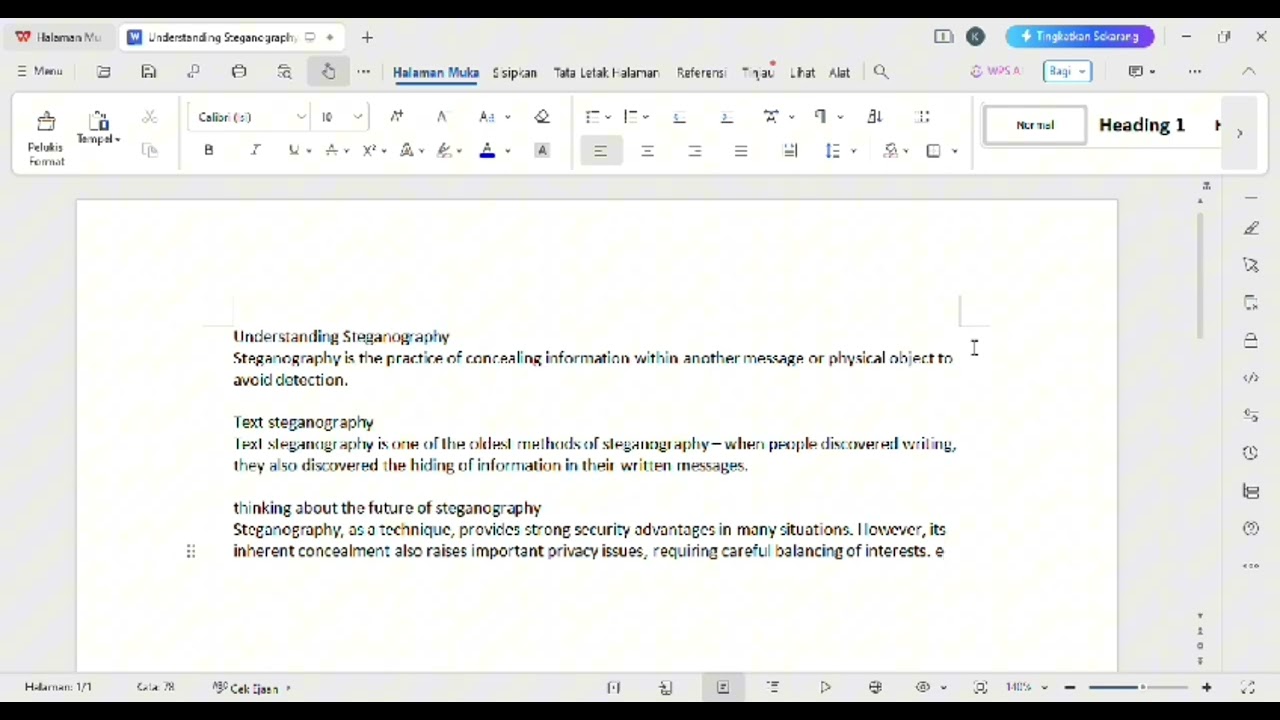Screen dimensions: 1280x720
Task: Click the save icon in the quick toolbar
Action: click(149, 71)
